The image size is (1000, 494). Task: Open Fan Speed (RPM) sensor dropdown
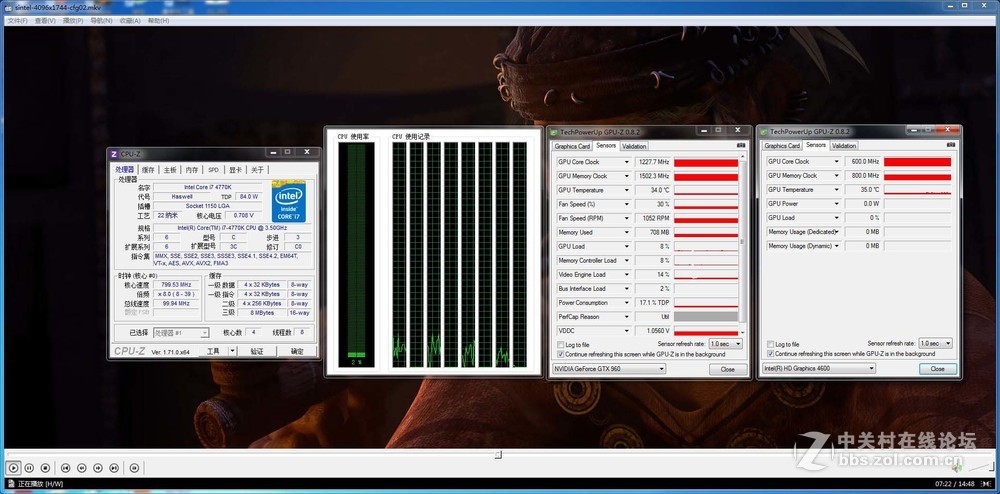(627, 218)
